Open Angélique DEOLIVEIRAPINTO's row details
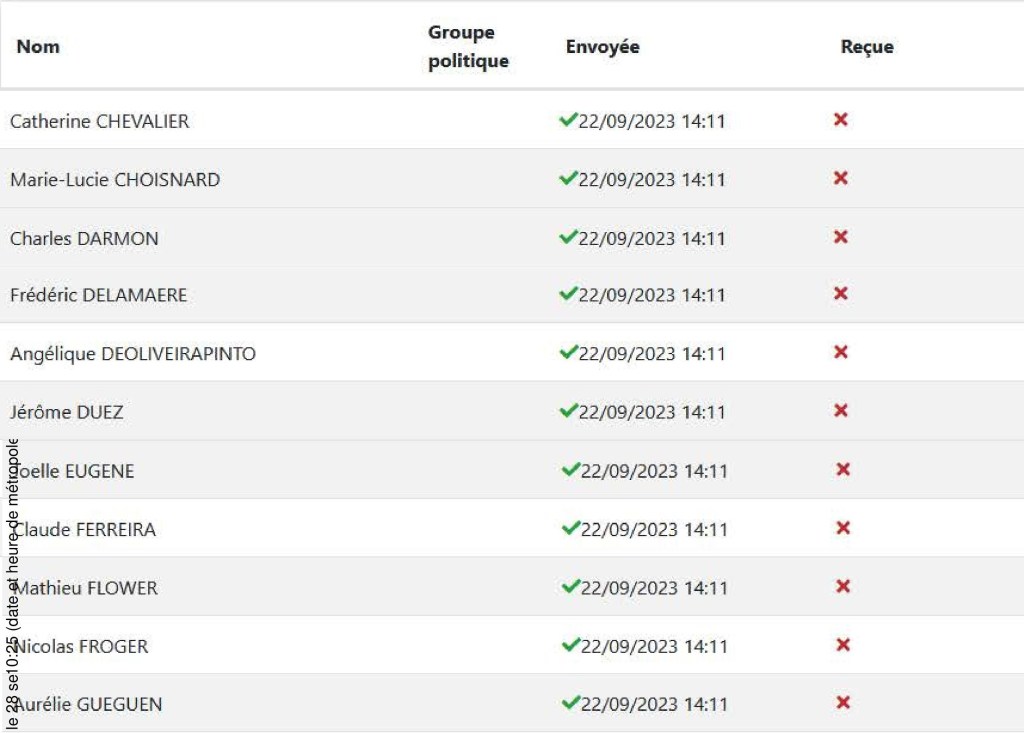Viewport: 1024px width, 733px height. (x=133, y=353)
